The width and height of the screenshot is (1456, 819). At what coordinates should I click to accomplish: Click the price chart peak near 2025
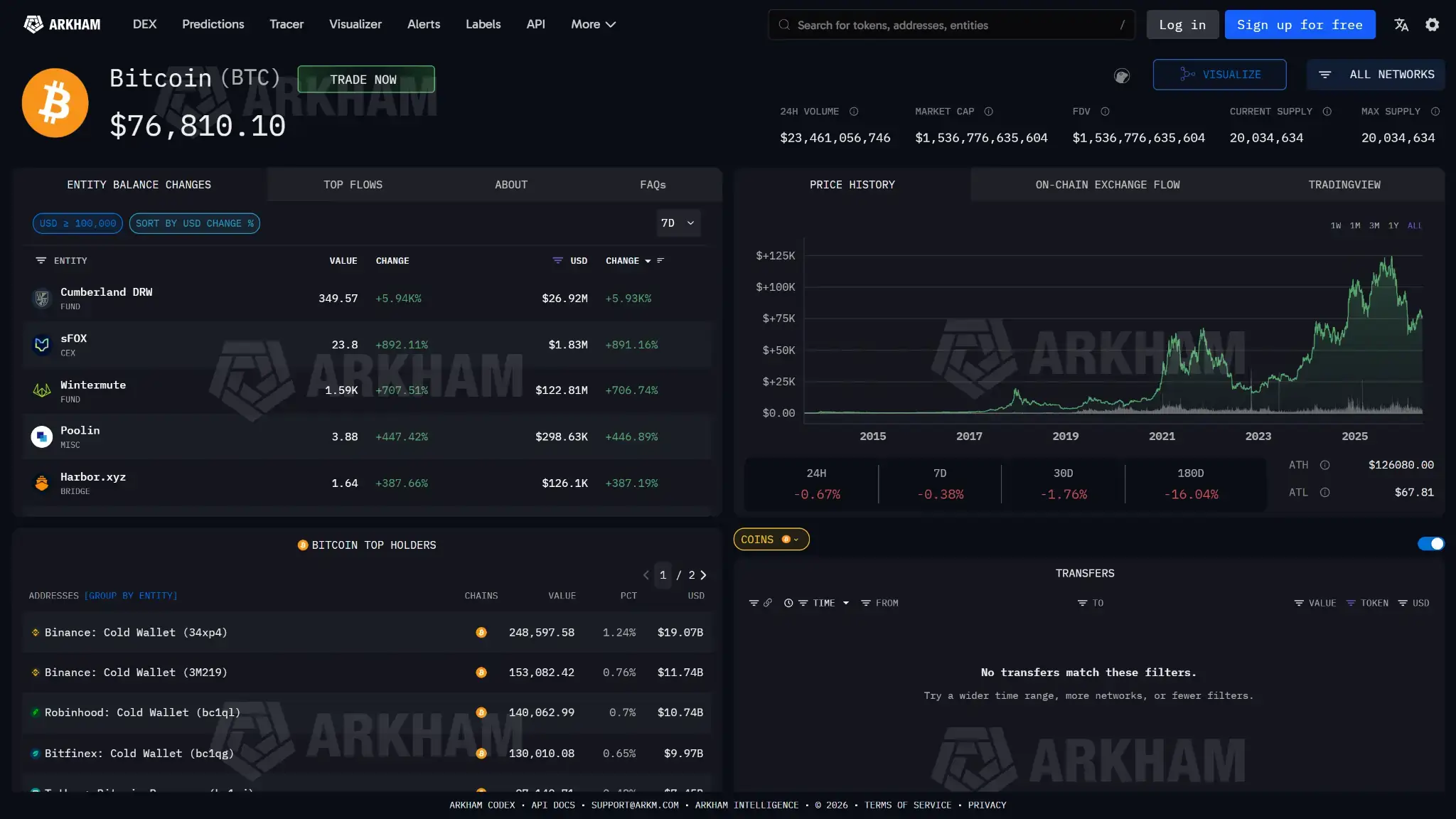tap(1391, 258)
